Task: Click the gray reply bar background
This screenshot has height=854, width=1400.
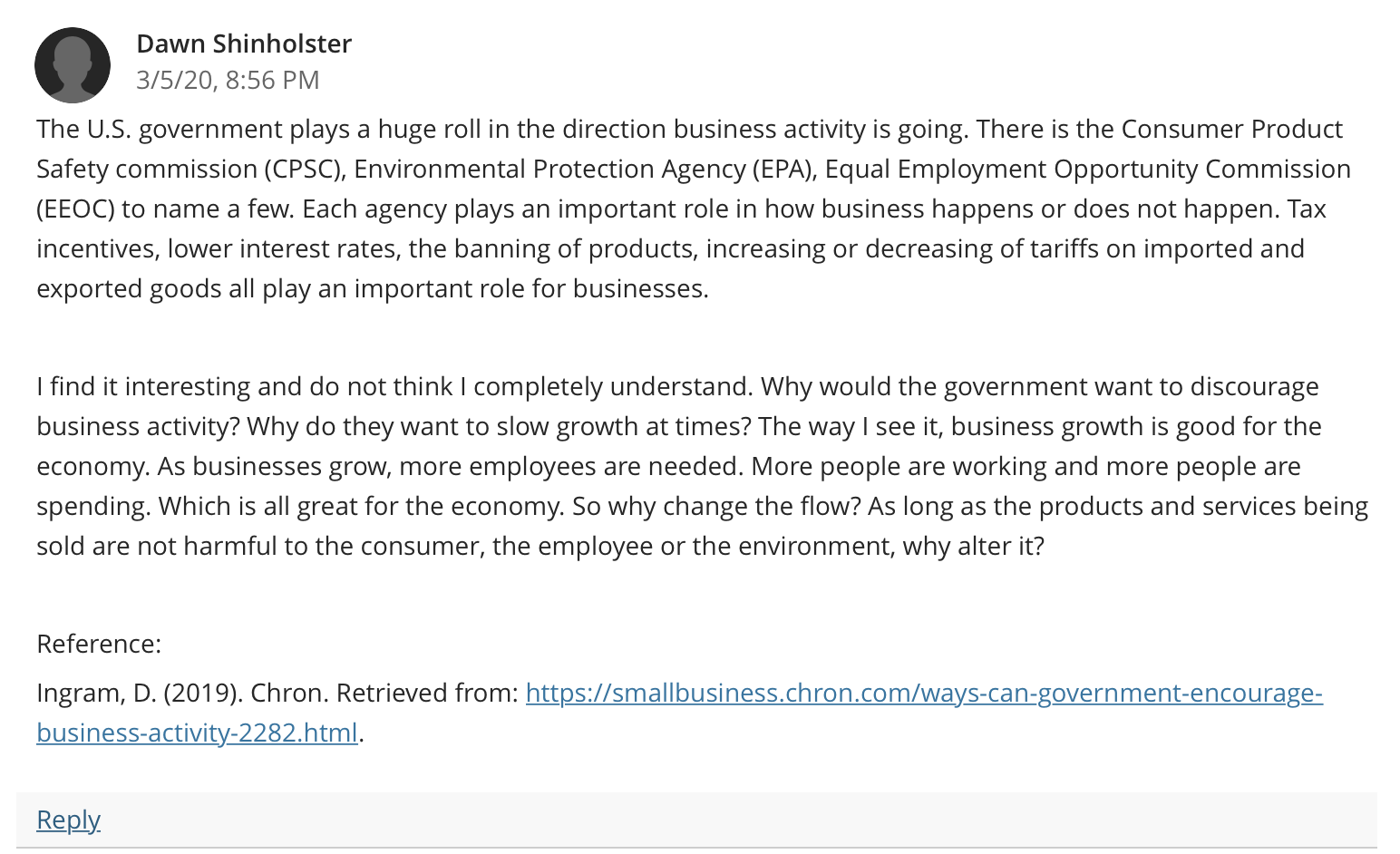Action: 696,820
